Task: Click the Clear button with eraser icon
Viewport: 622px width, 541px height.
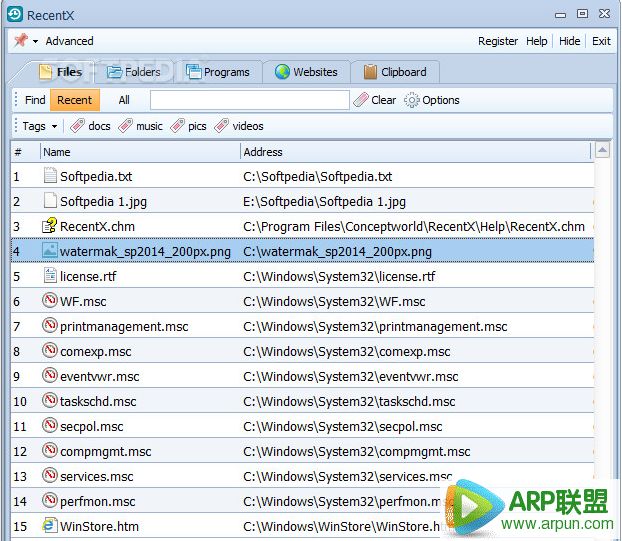Action: click(x=374, y=100)
